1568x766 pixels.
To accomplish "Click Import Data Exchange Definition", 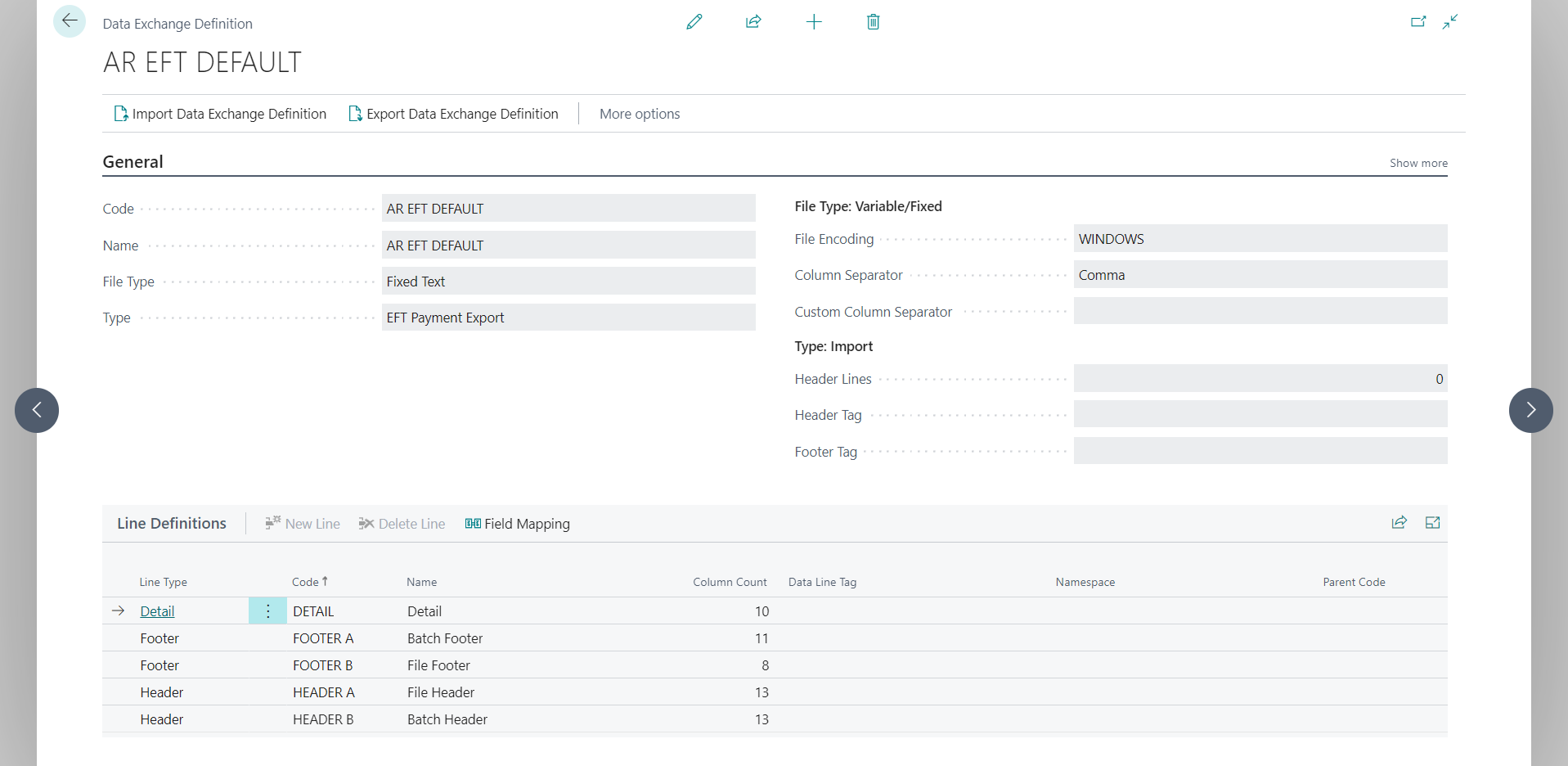I will pos(220,114).
